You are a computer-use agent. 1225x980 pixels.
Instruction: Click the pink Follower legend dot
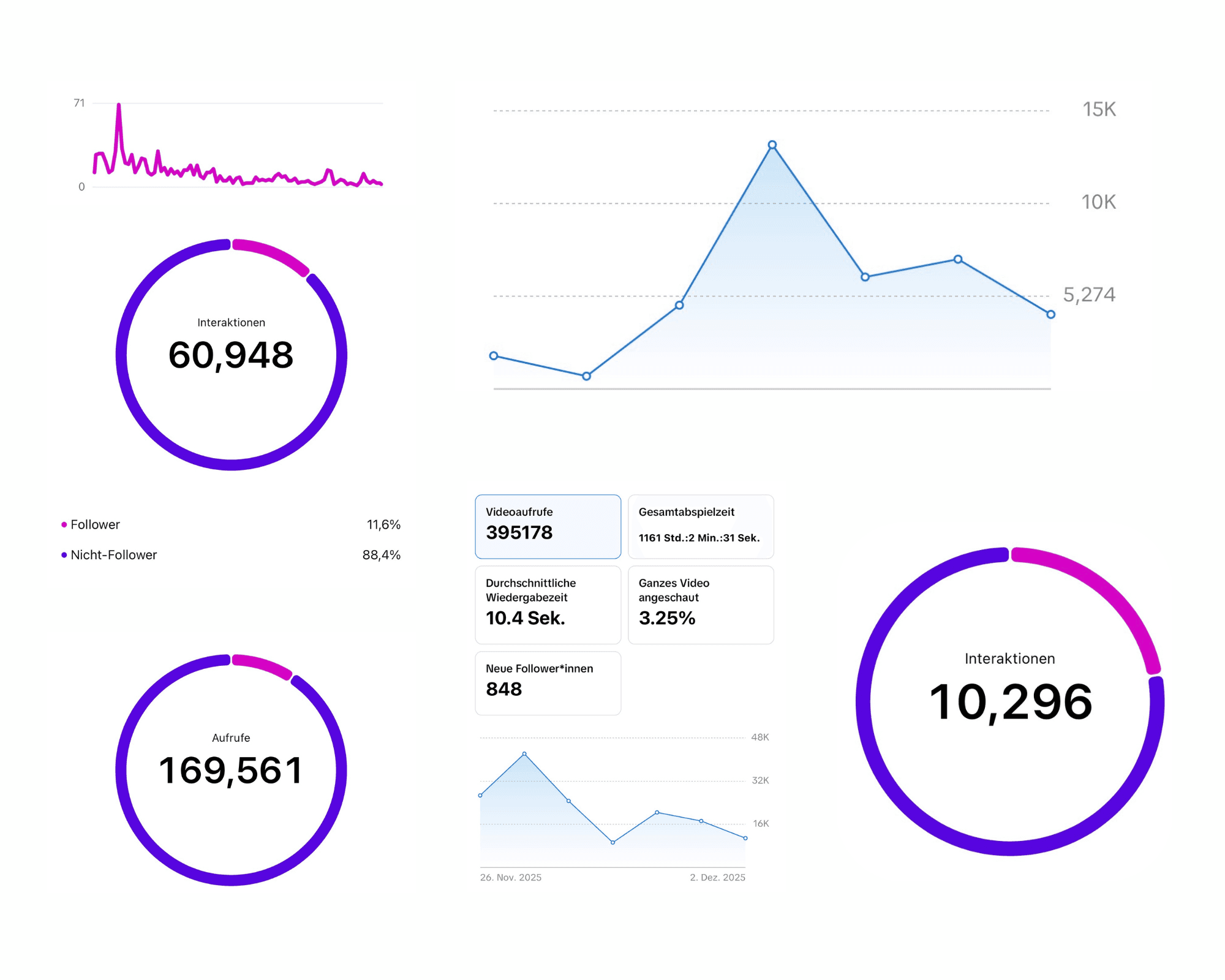(x=64, y=525)
